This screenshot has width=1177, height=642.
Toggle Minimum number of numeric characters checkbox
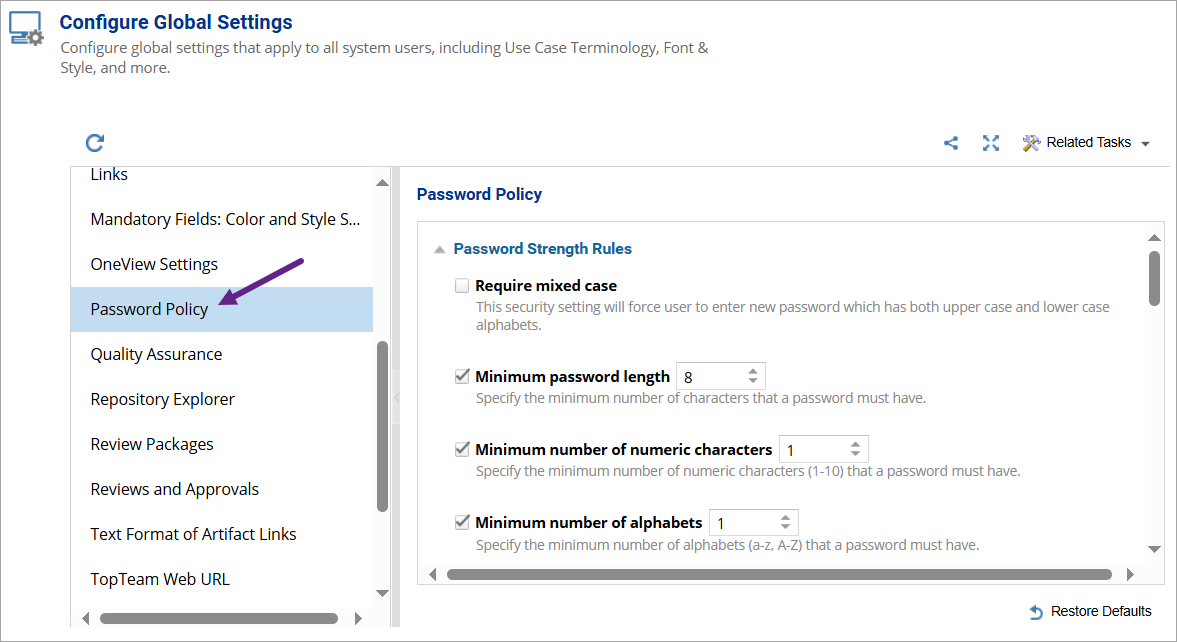(x=462, y=450)
